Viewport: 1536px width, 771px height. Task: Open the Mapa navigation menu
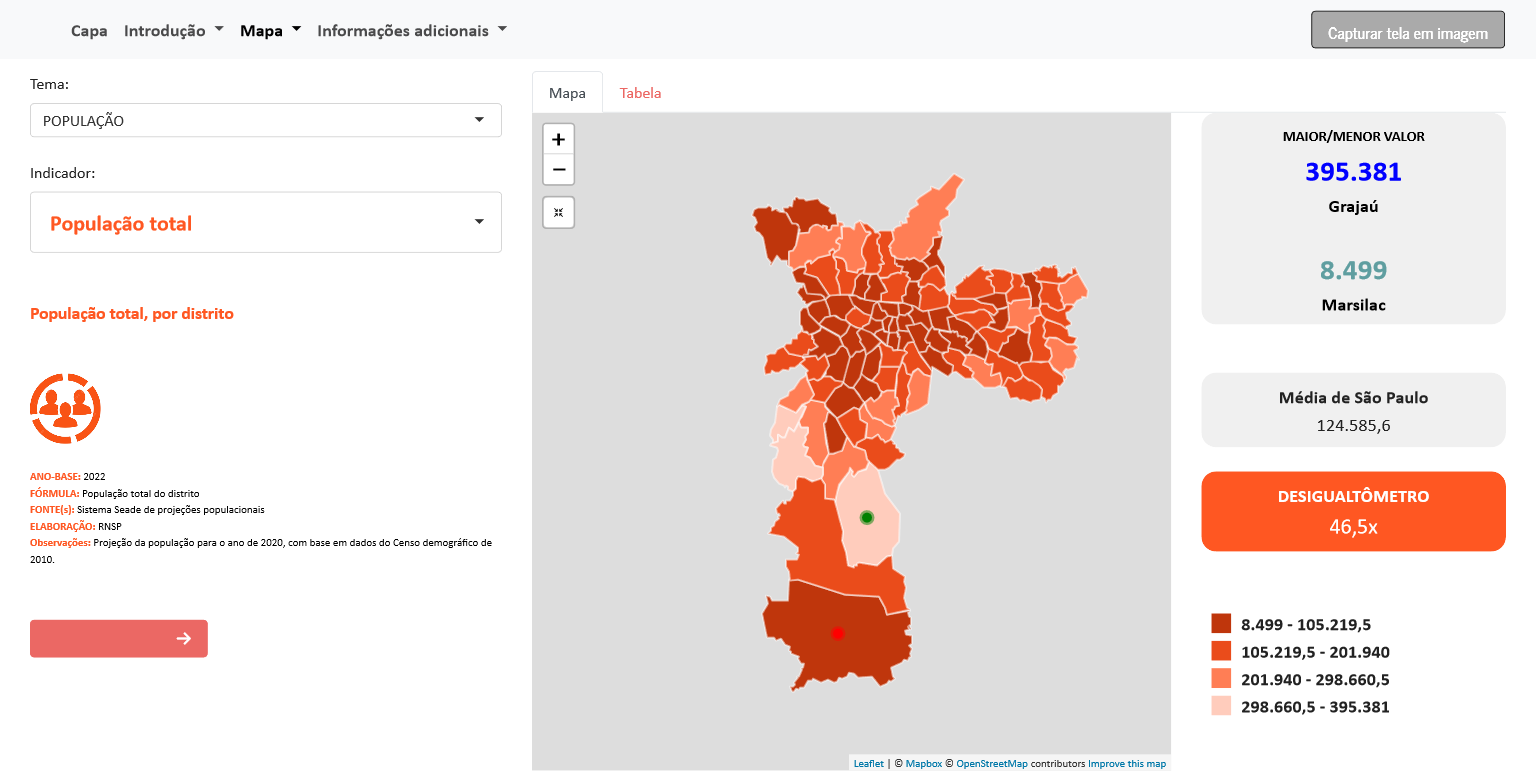[270, 30]
